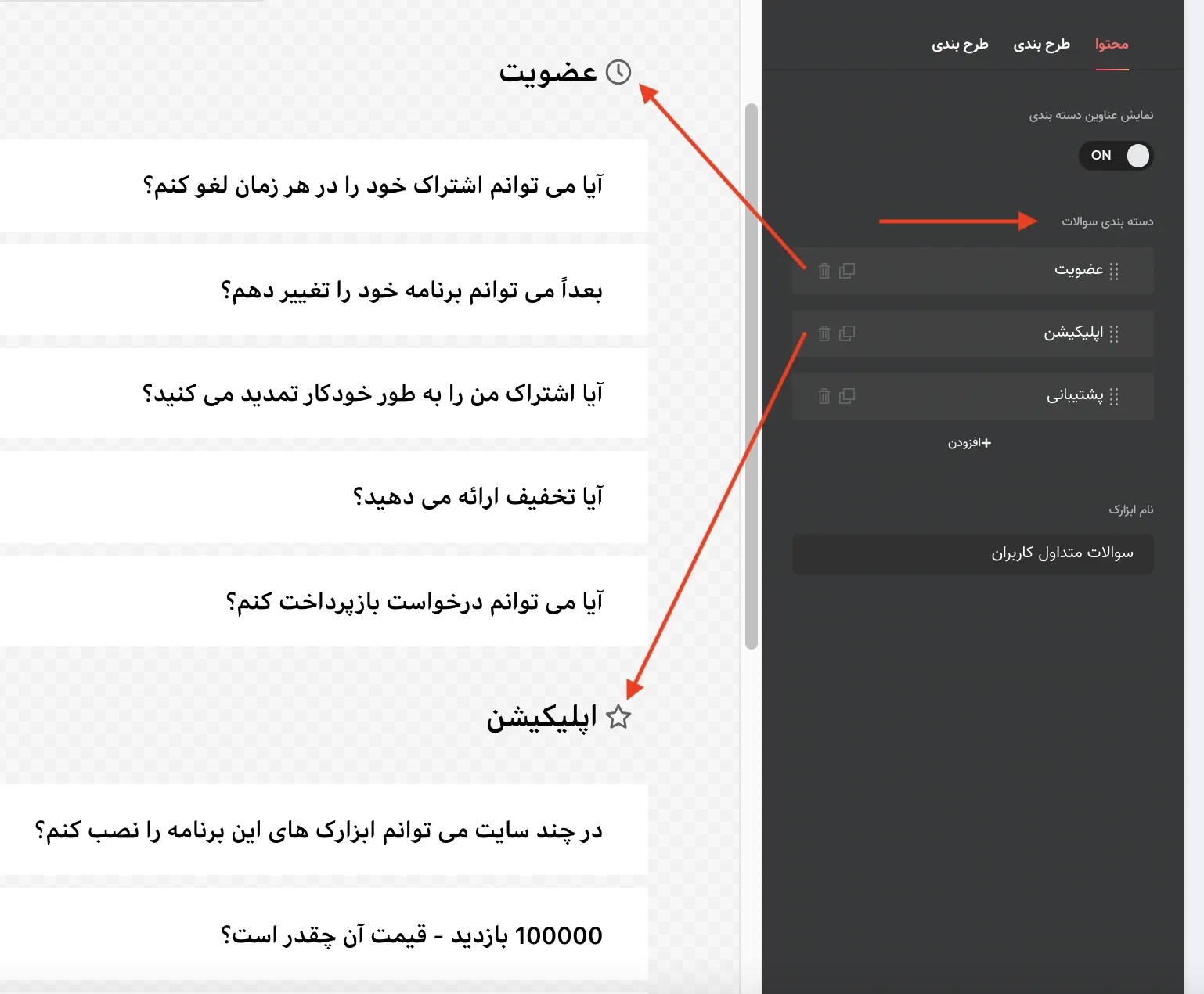Delete the عضویت category in the sidebar

pos(824,271)
